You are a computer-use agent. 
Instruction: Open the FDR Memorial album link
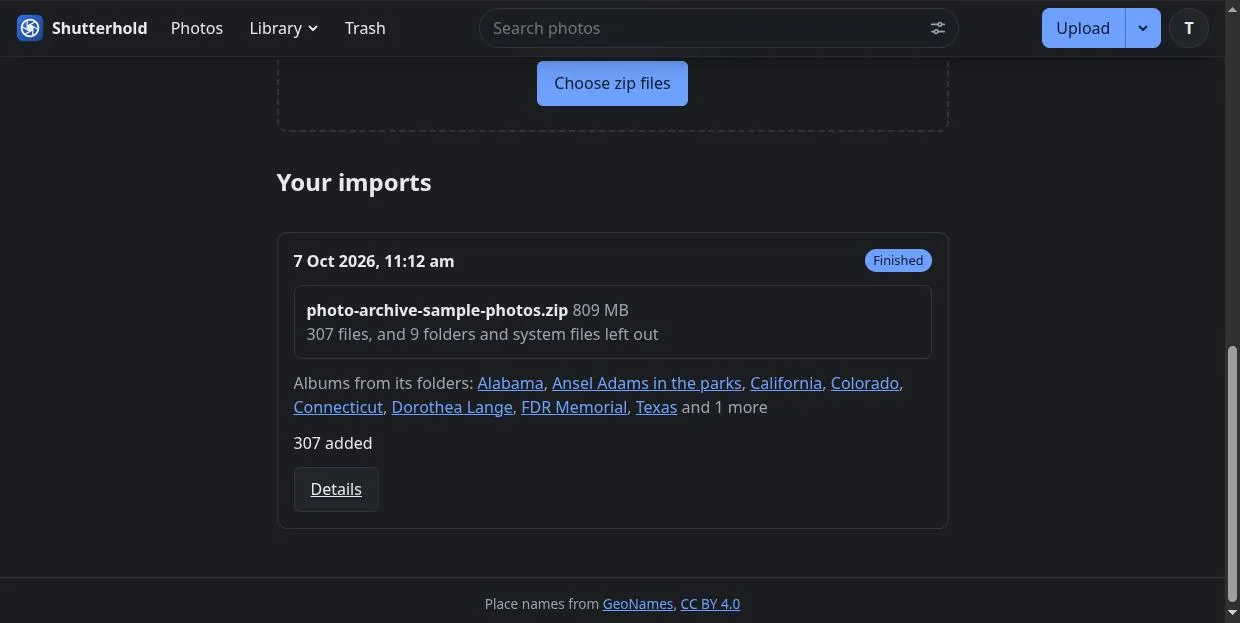pos(574,407)
